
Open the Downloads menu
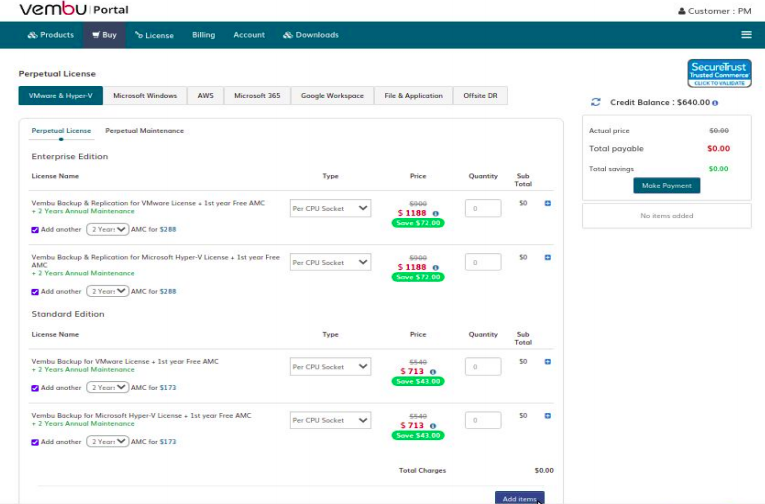click(311, 35)
